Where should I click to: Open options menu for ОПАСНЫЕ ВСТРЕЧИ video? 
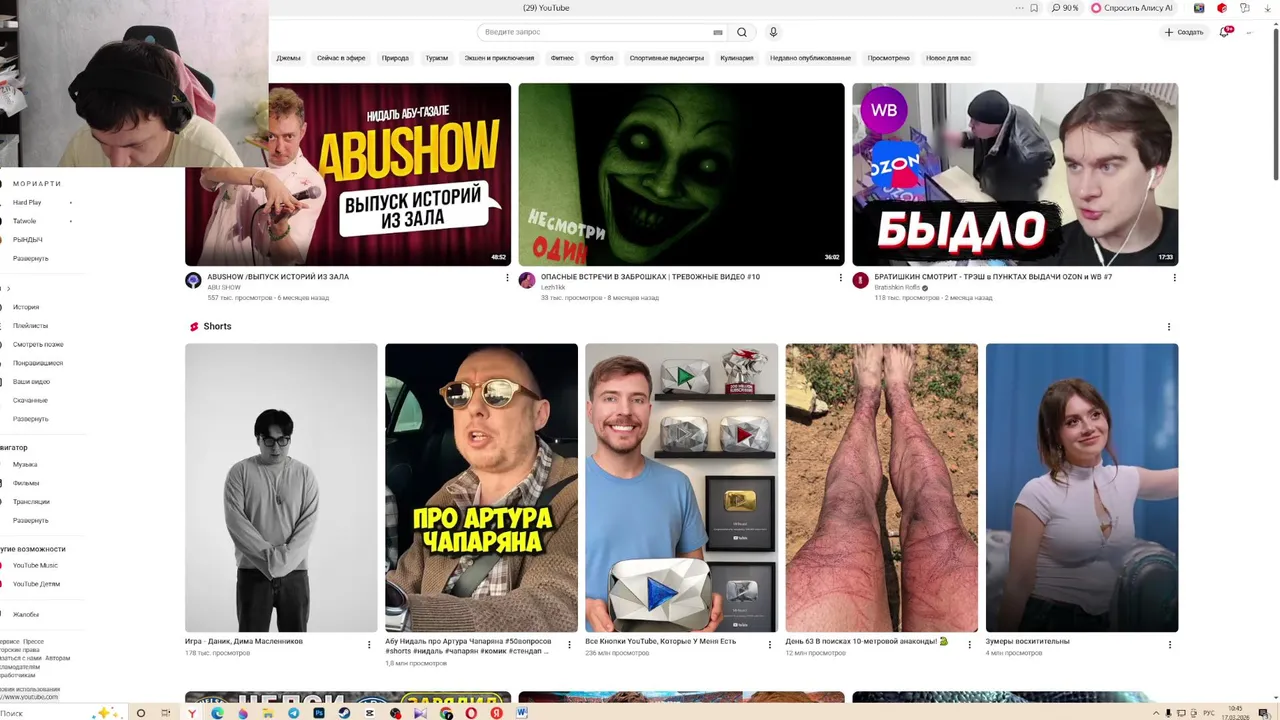tap(841, 278)
